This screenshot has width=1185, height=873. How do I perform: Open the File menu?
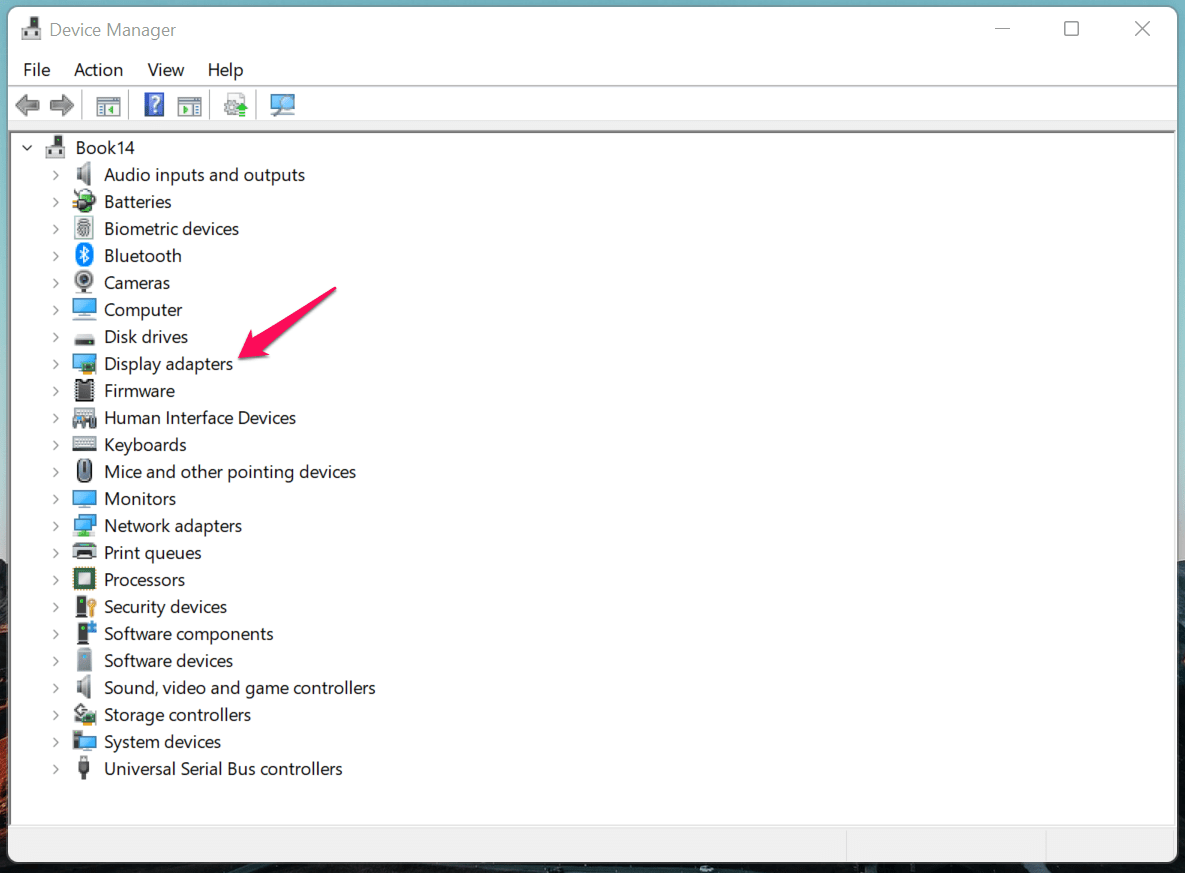37,70
